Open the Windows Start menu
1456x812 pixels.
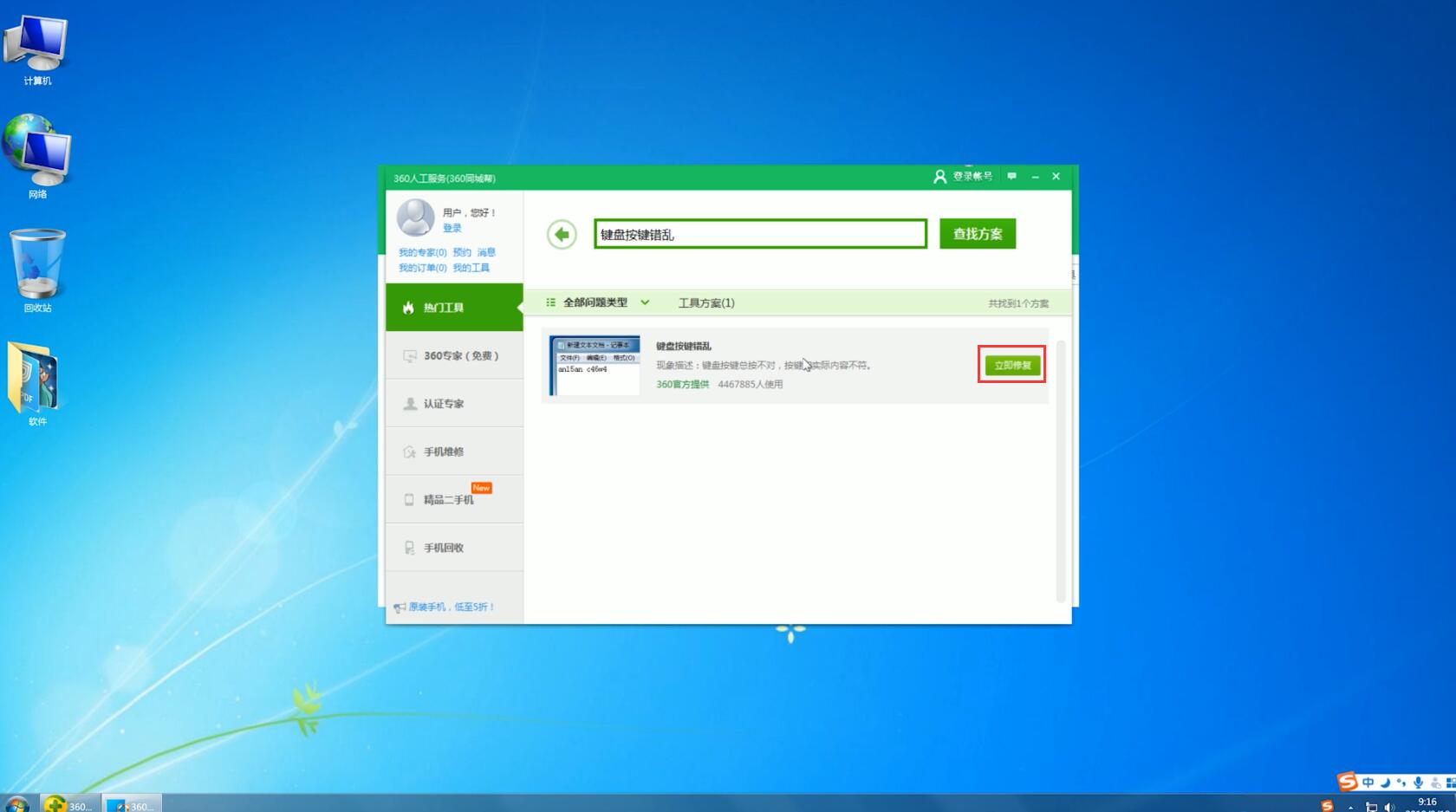coord(16,803)
